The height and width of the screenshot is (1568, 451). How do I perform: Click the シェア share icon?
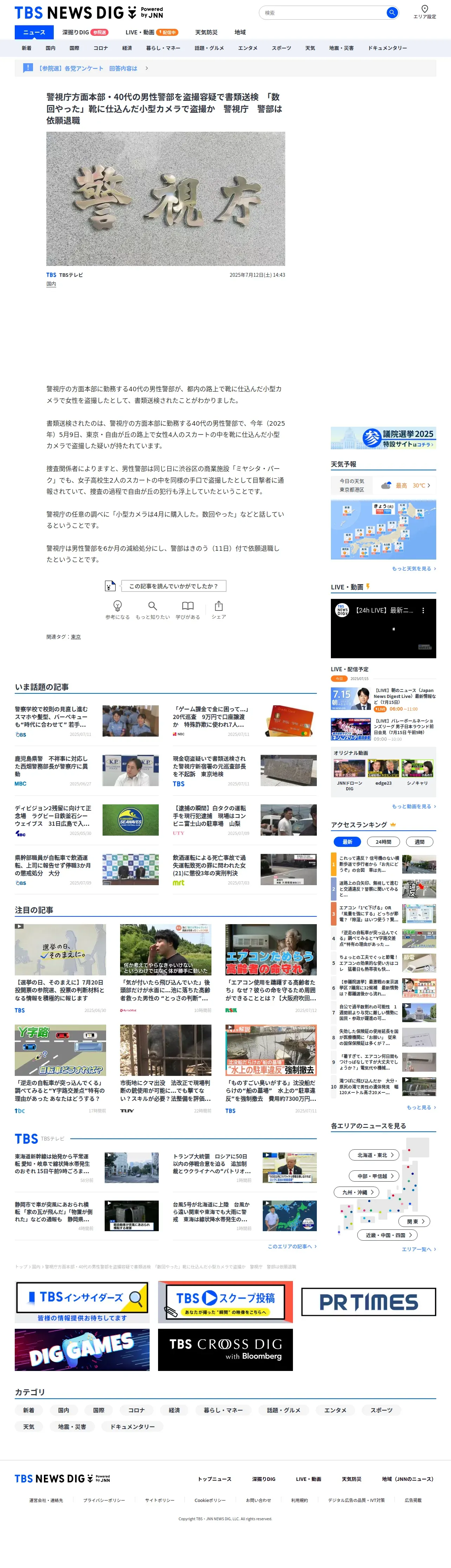tap(218, 606)
